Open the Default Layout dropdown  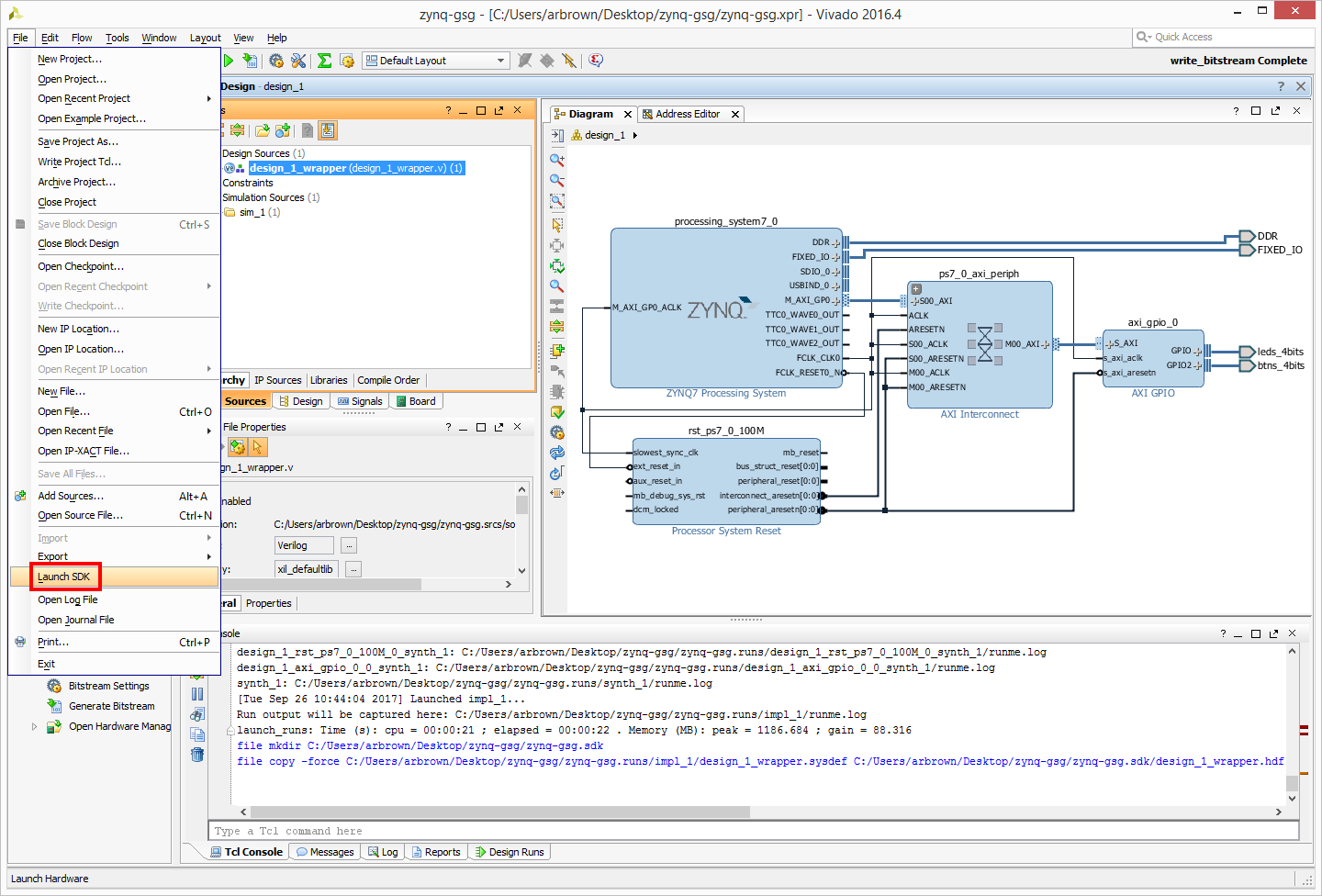pos(436,61)
